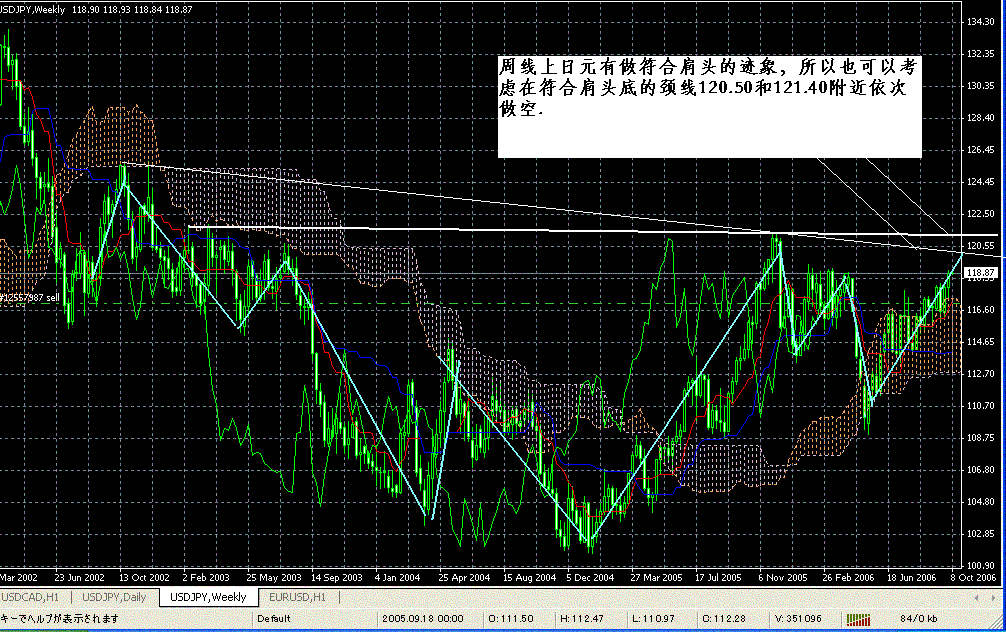Click the C: 112.28 close price field
Image resolution: width=1006 pixels, height=632 pixels.
coord(722,618)
